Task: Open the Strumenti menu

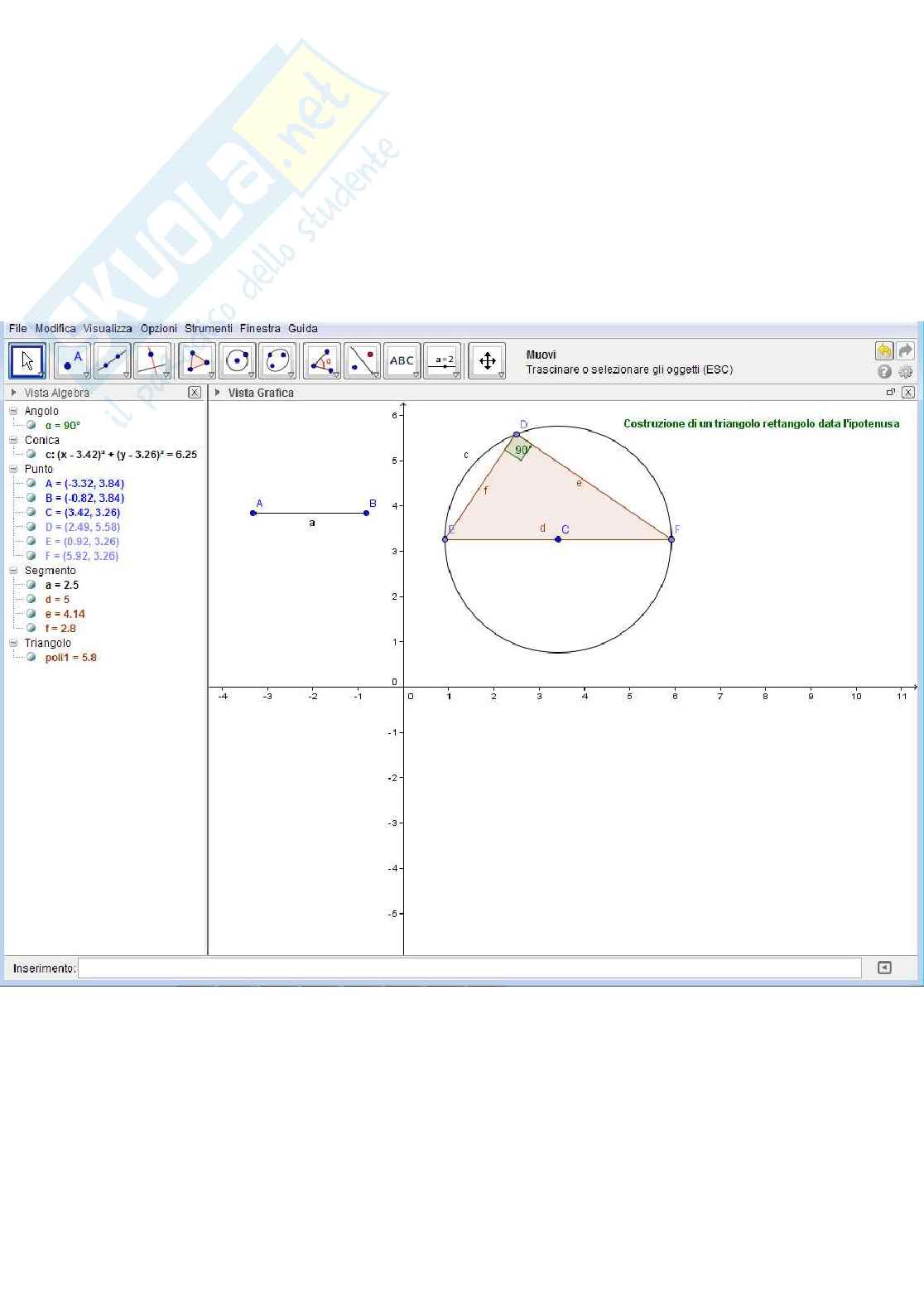Action: [x=208, y=329]
